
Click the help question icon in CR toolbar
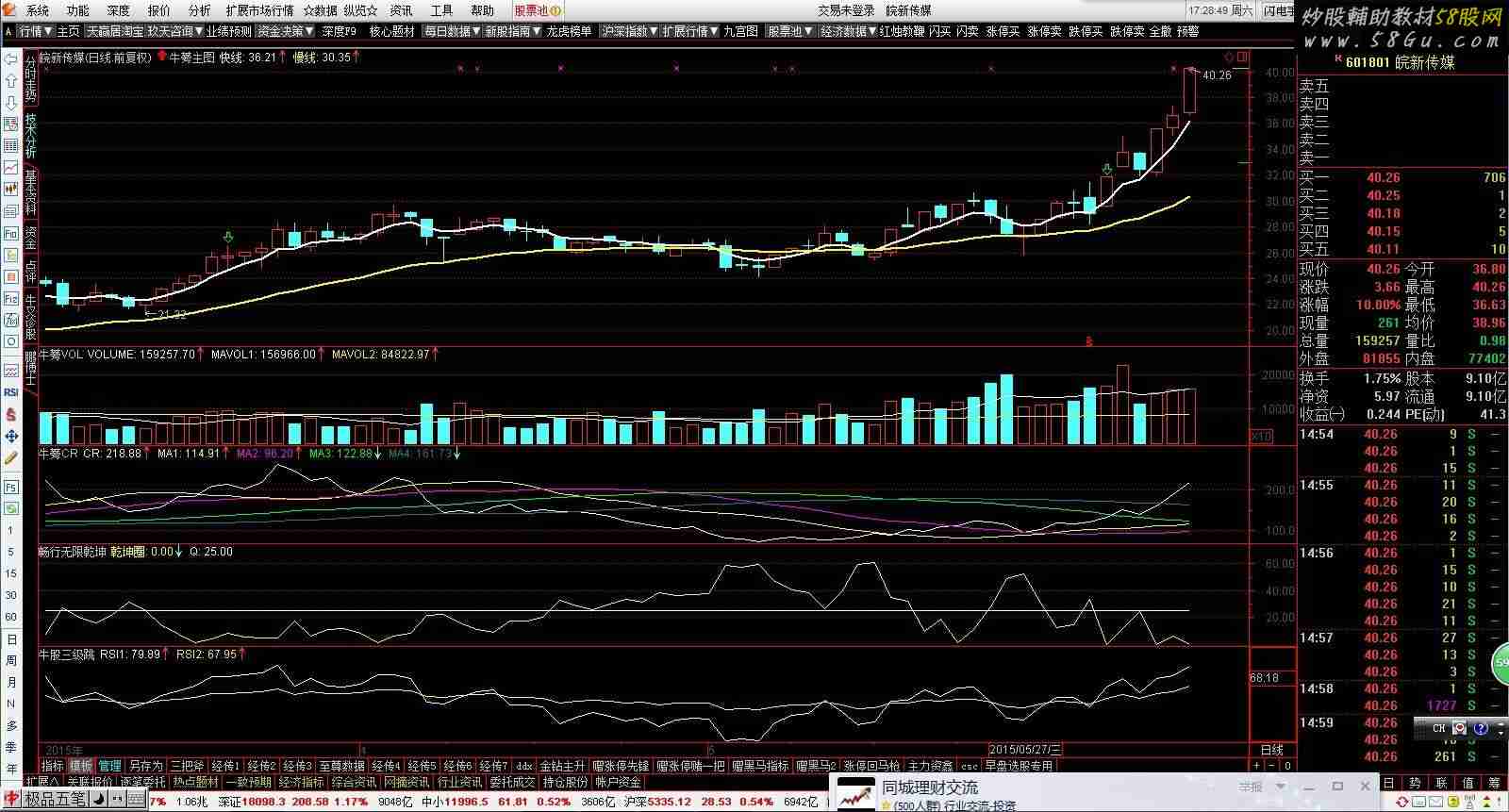[1482, 728]
